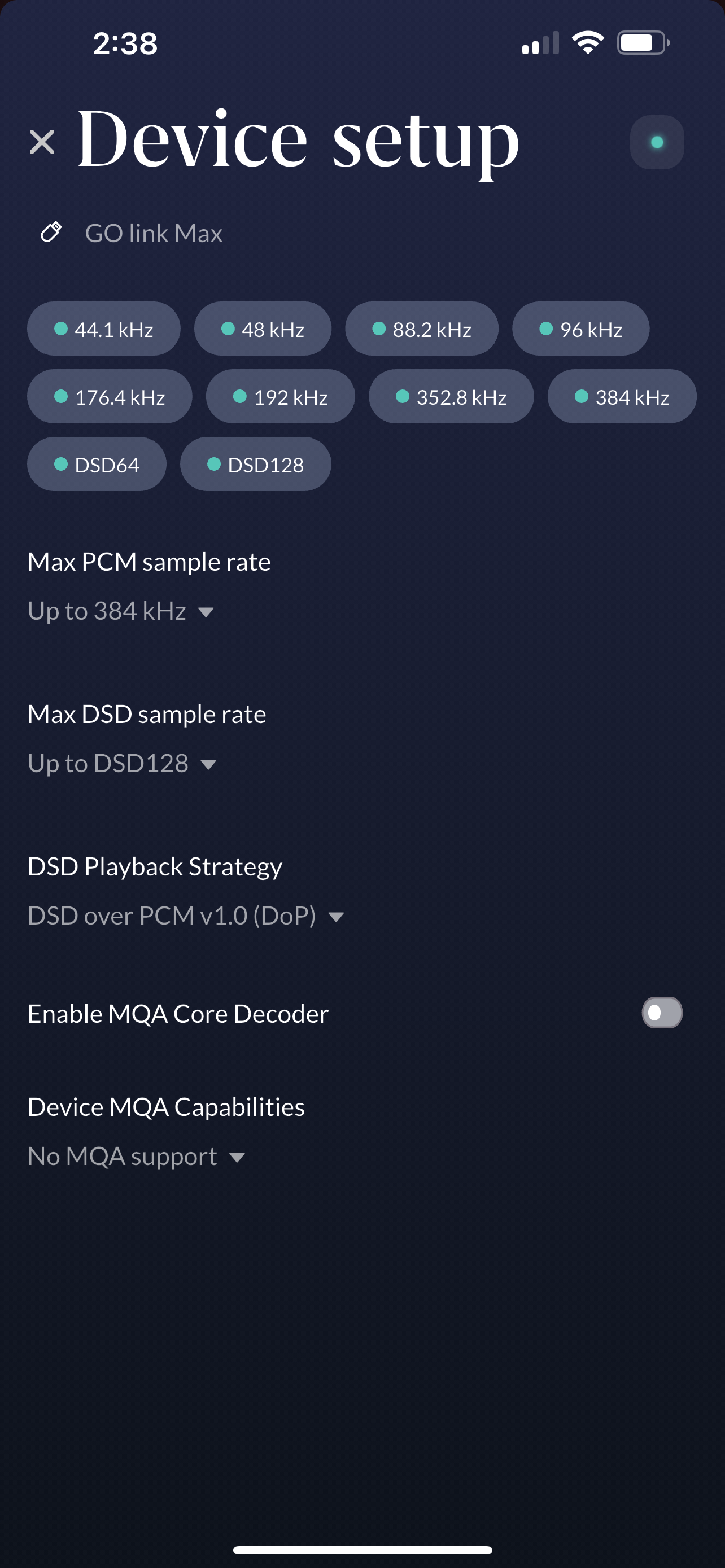This screenshot has width=725, height=1568.
Task: Close the Device setup screen
Action: [42, 142]
